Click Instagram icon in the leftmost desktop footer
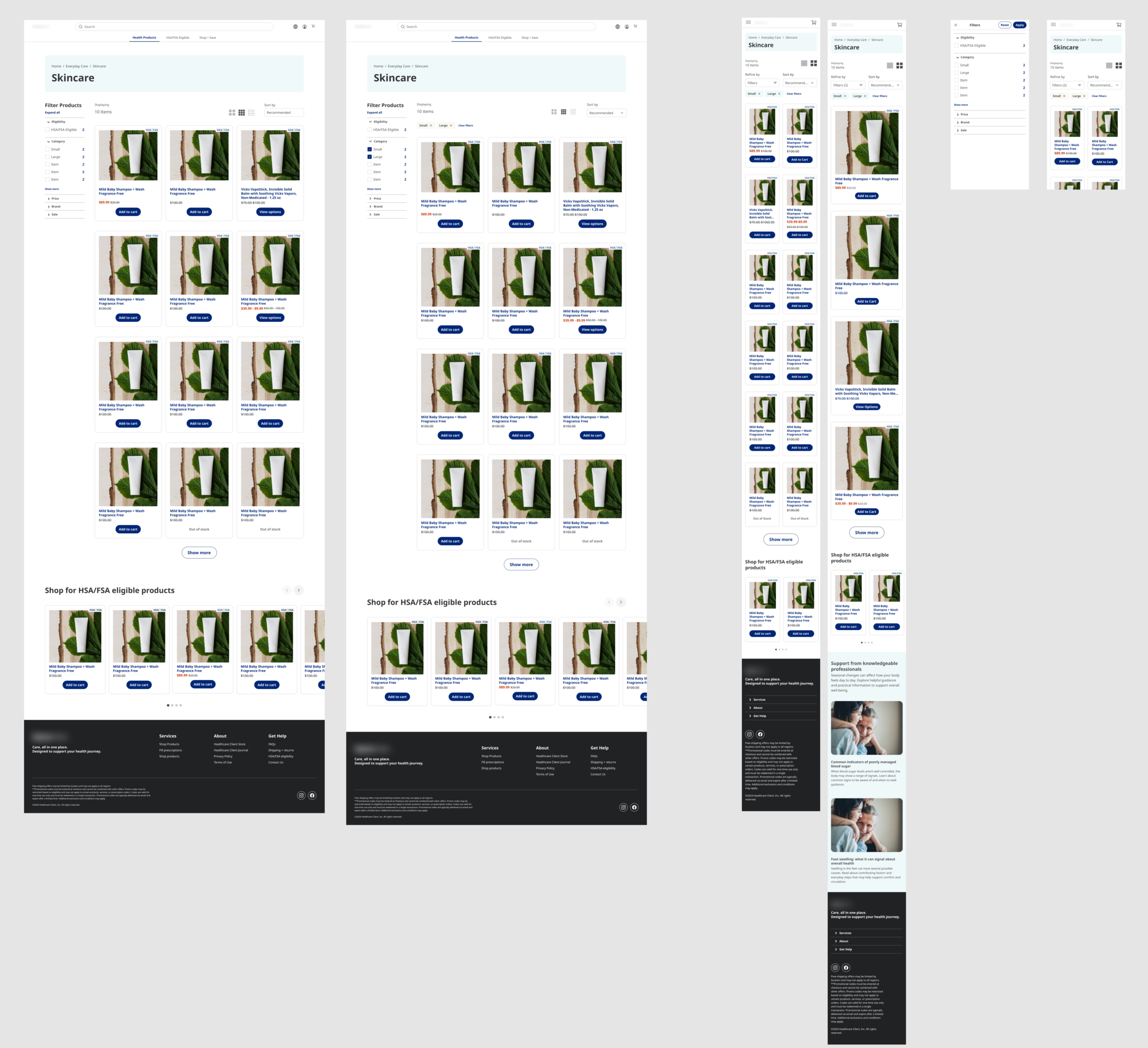The width and height of the screenshot is (1148, 1048). pos(301,795)
